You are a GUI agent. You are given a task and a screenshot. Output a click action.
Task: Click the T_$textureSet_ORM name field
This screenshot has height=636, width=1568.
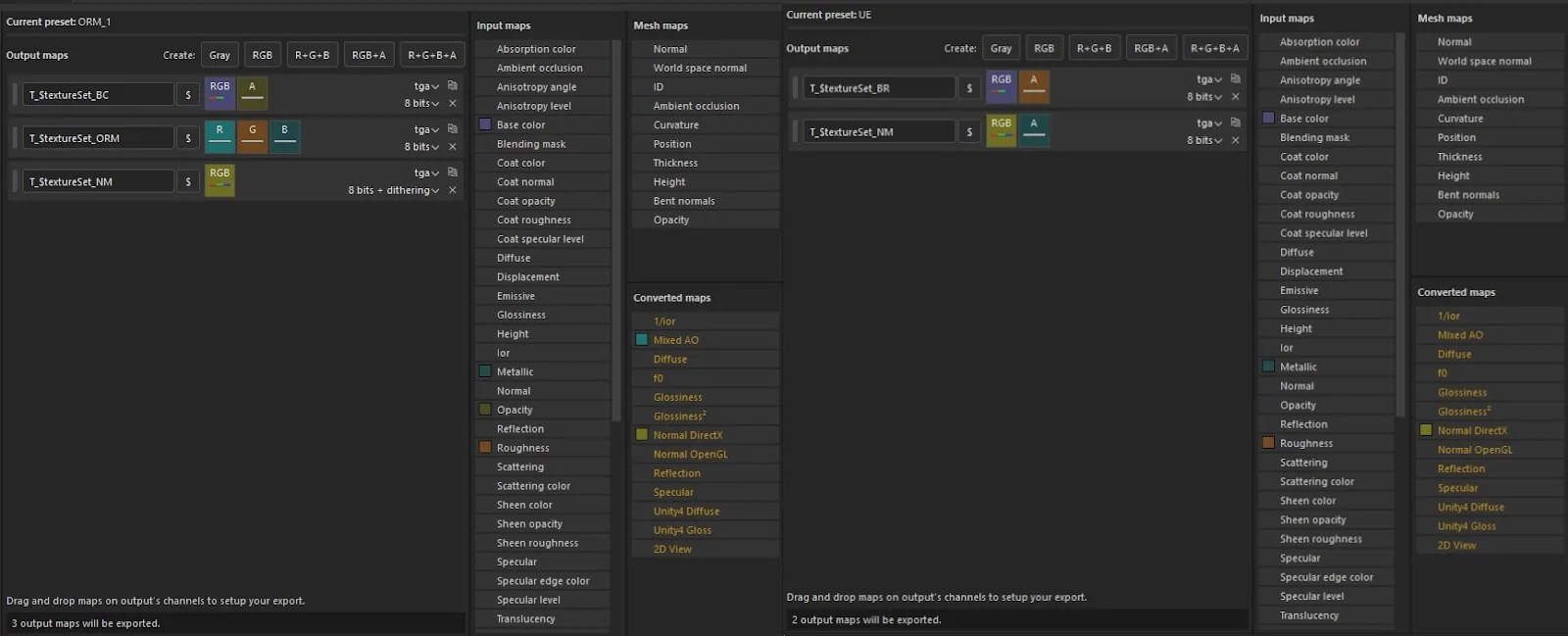point(98,138)
